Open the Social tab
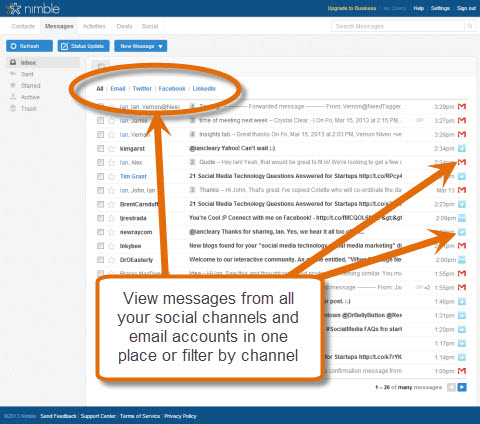Viewport: 480px width, 424px height. pos(150,26)
